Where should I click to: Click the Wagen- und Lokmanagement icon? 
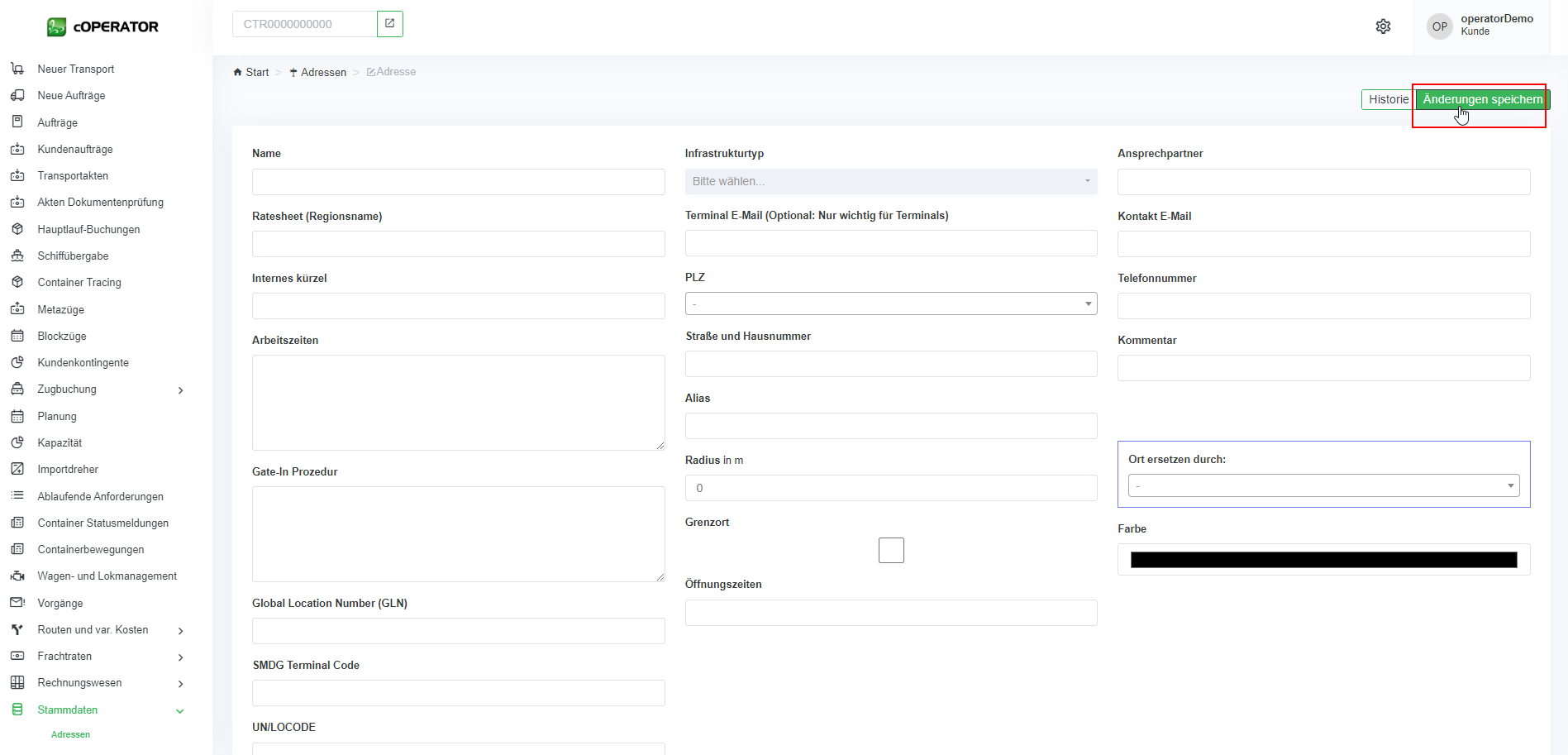(17, 576)
